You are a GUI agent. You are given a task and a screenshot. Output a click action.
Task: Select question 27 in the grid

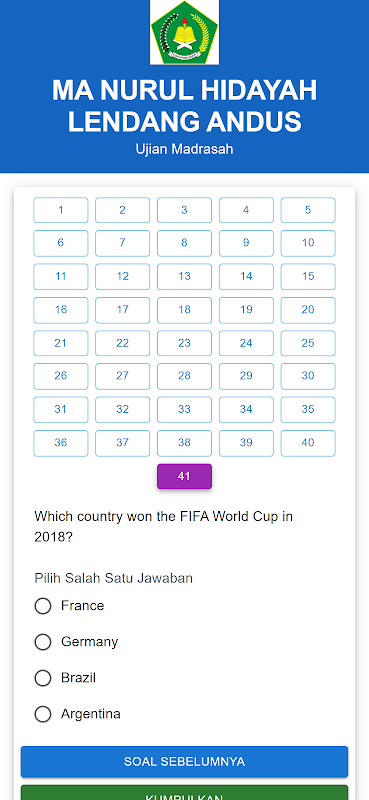pyautogui.click(x=122, y=376)
